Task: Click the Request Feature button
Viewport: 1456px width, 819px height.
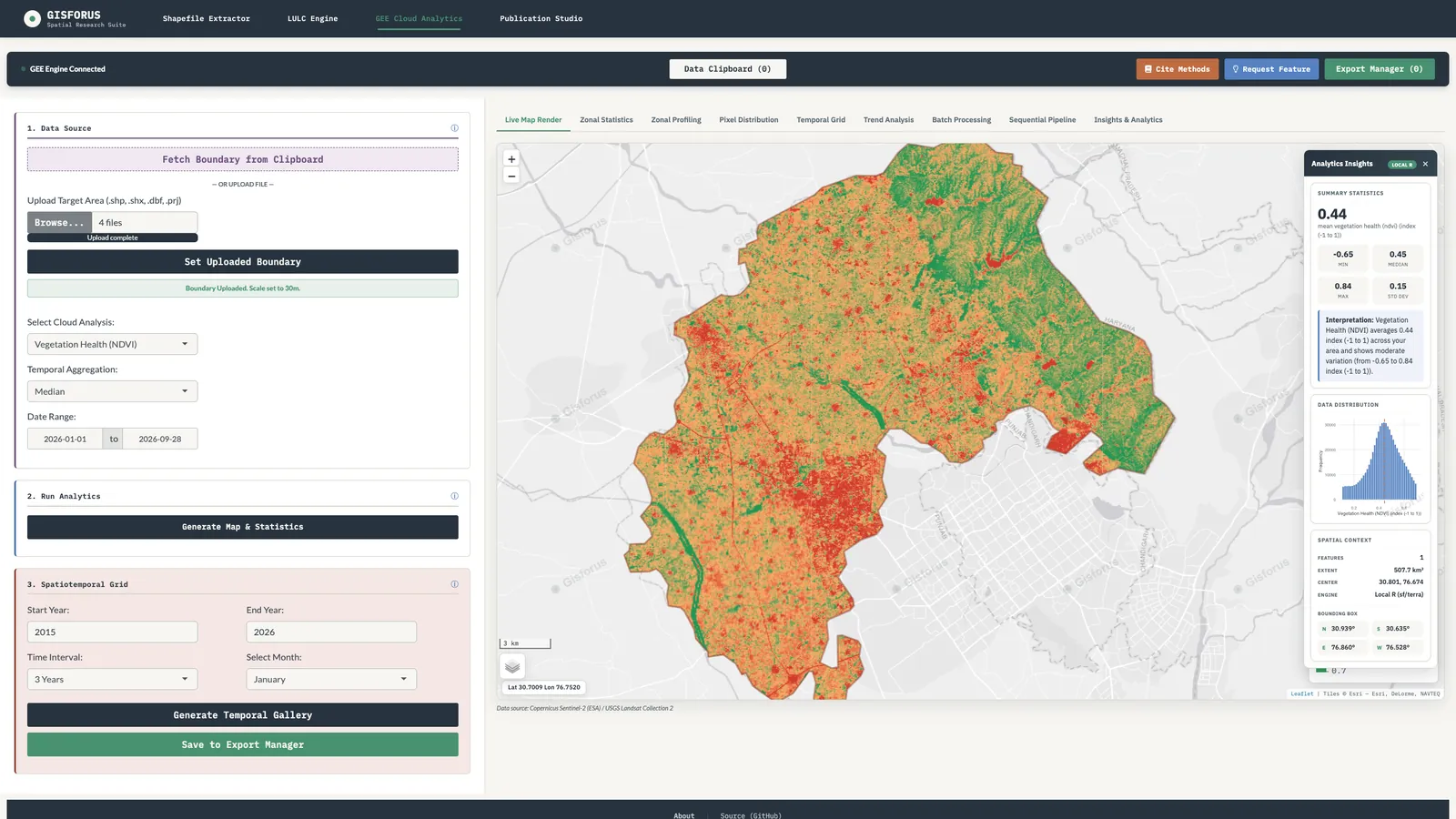Action: 1271,69
